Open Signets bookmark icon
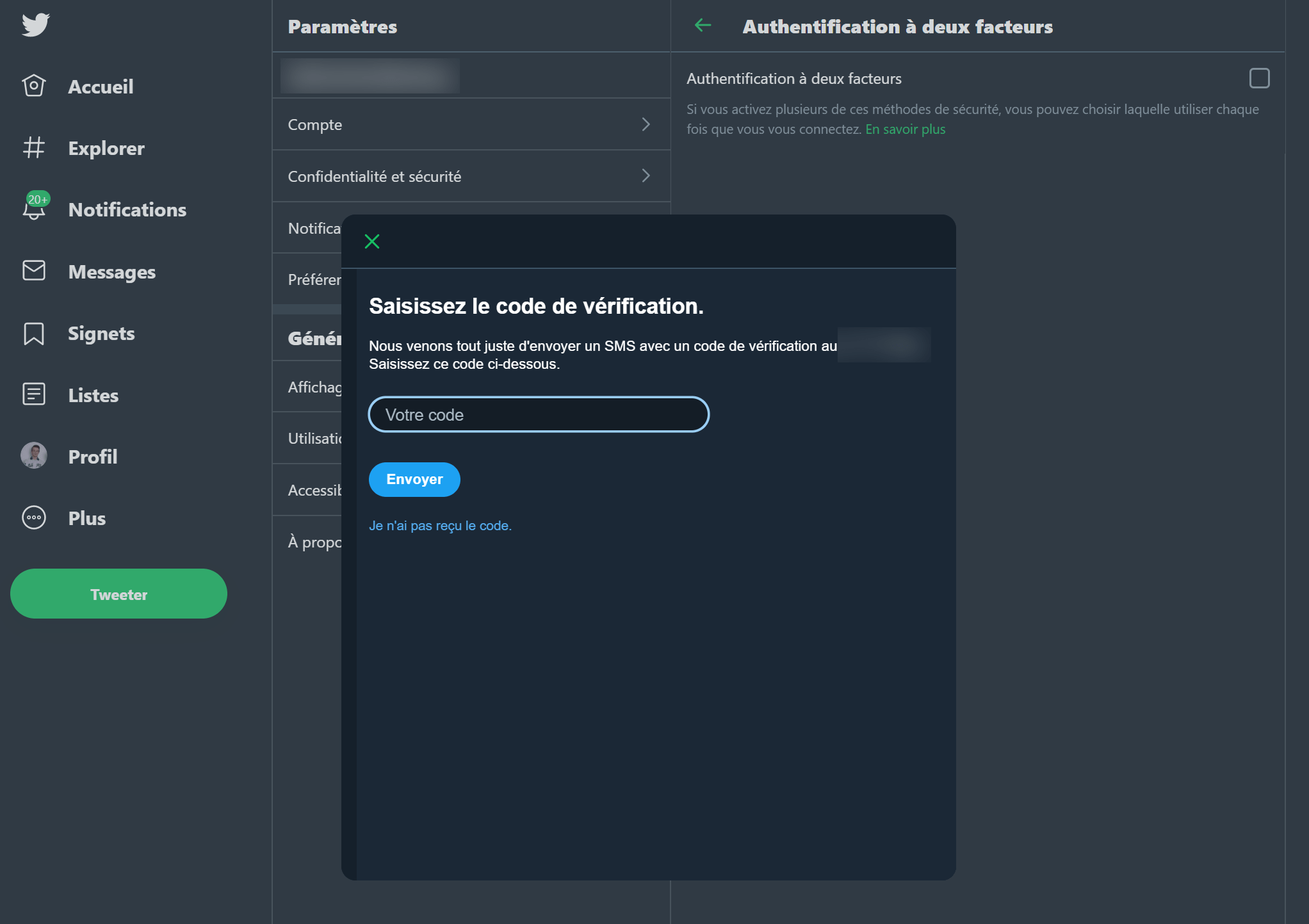Image resolution: width=1309 pixels, height=924 pixels. click(34, 333)
